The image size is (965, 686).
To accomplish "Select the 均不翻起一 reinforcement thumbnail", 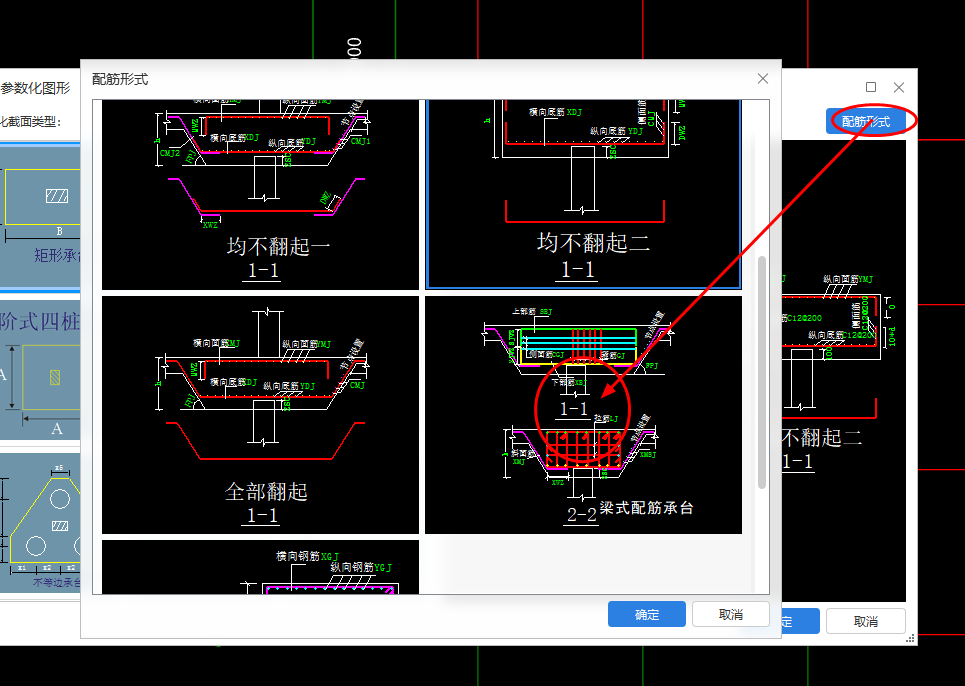I will pos(260,194).
